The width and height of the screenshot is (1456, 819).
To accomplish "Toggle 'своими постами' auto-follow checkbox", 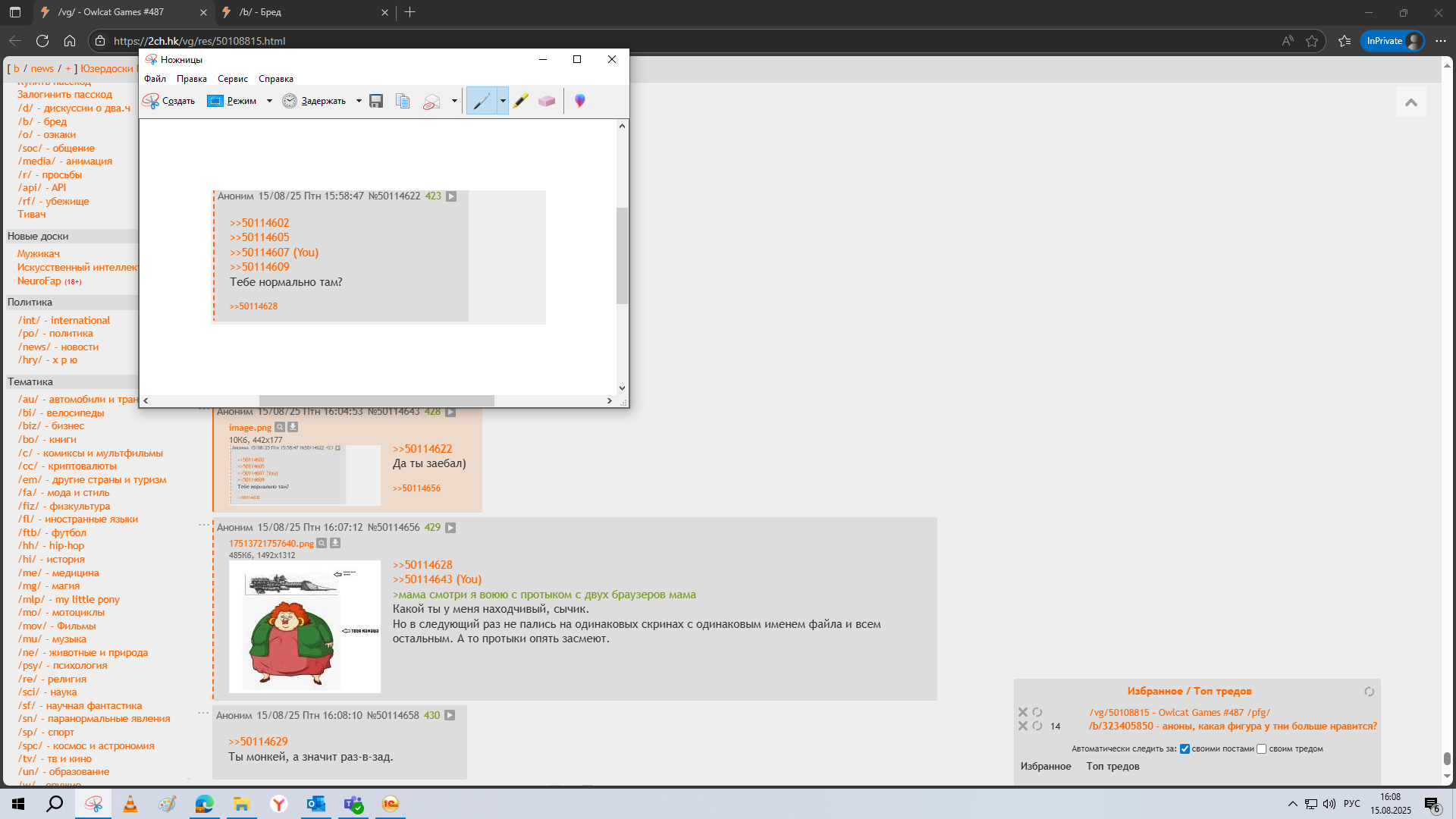I will (1185, 748).
